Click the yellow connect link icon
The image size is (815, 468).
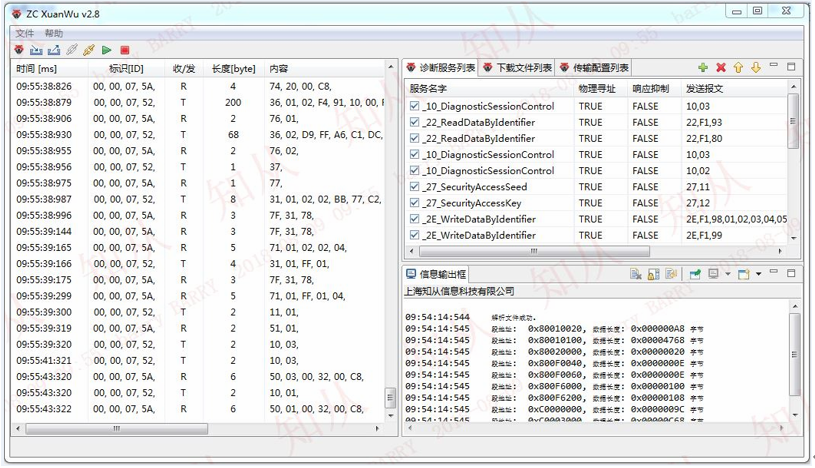pos(89,50)
